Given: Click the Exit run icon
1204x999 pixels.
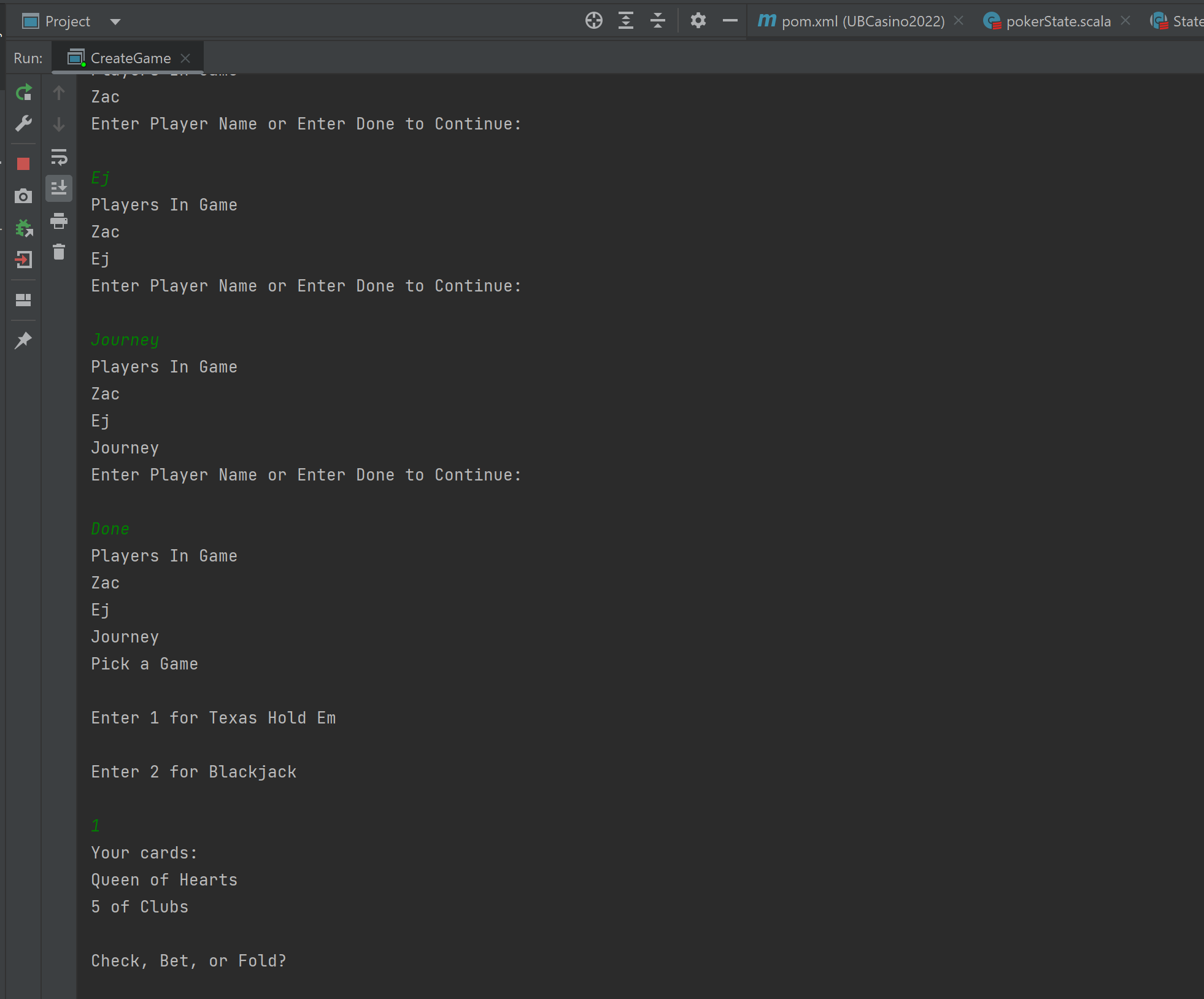Looking at the screenshot, I should click(23, 260).
